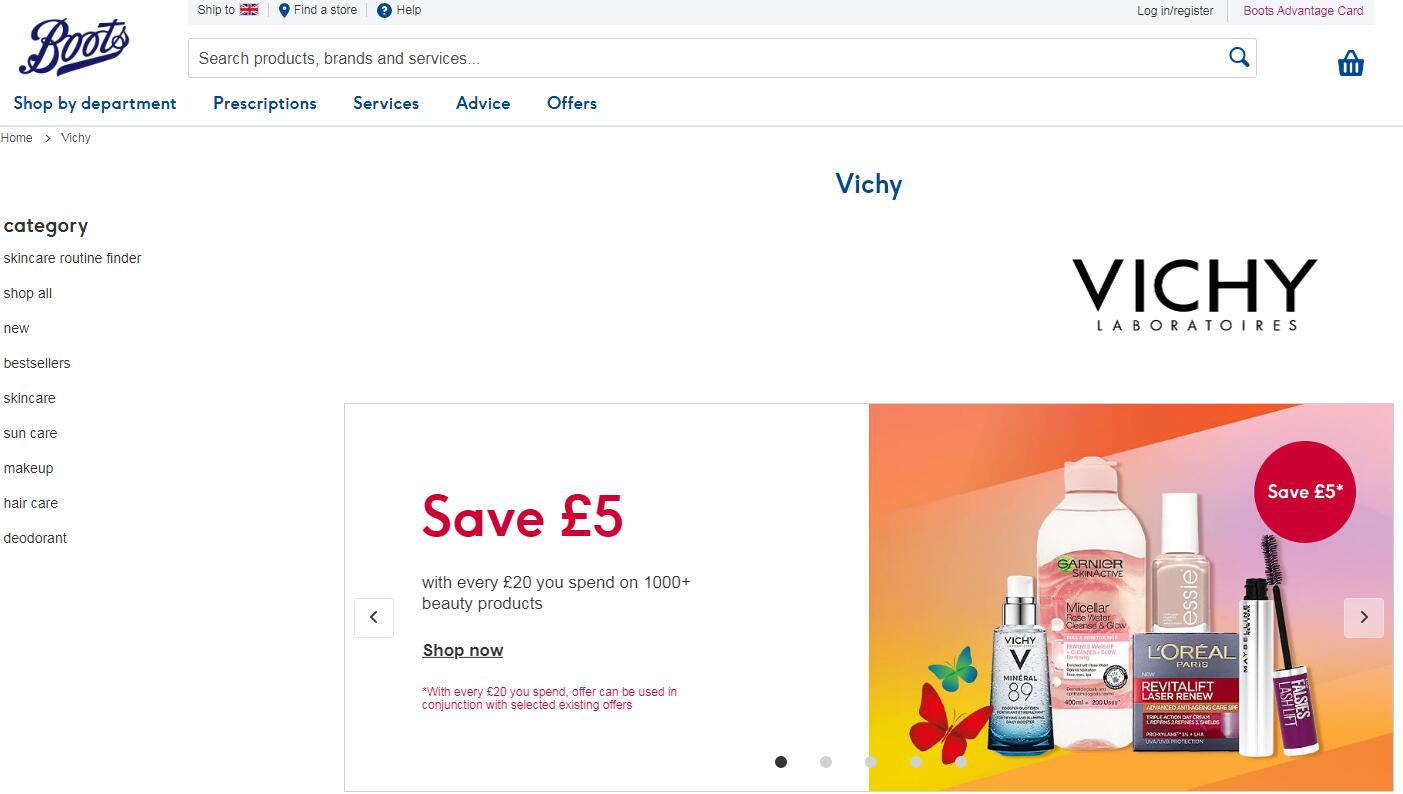Click the UK flag Ship to icon
The image size is (1403, 794).
coord(249,10)
